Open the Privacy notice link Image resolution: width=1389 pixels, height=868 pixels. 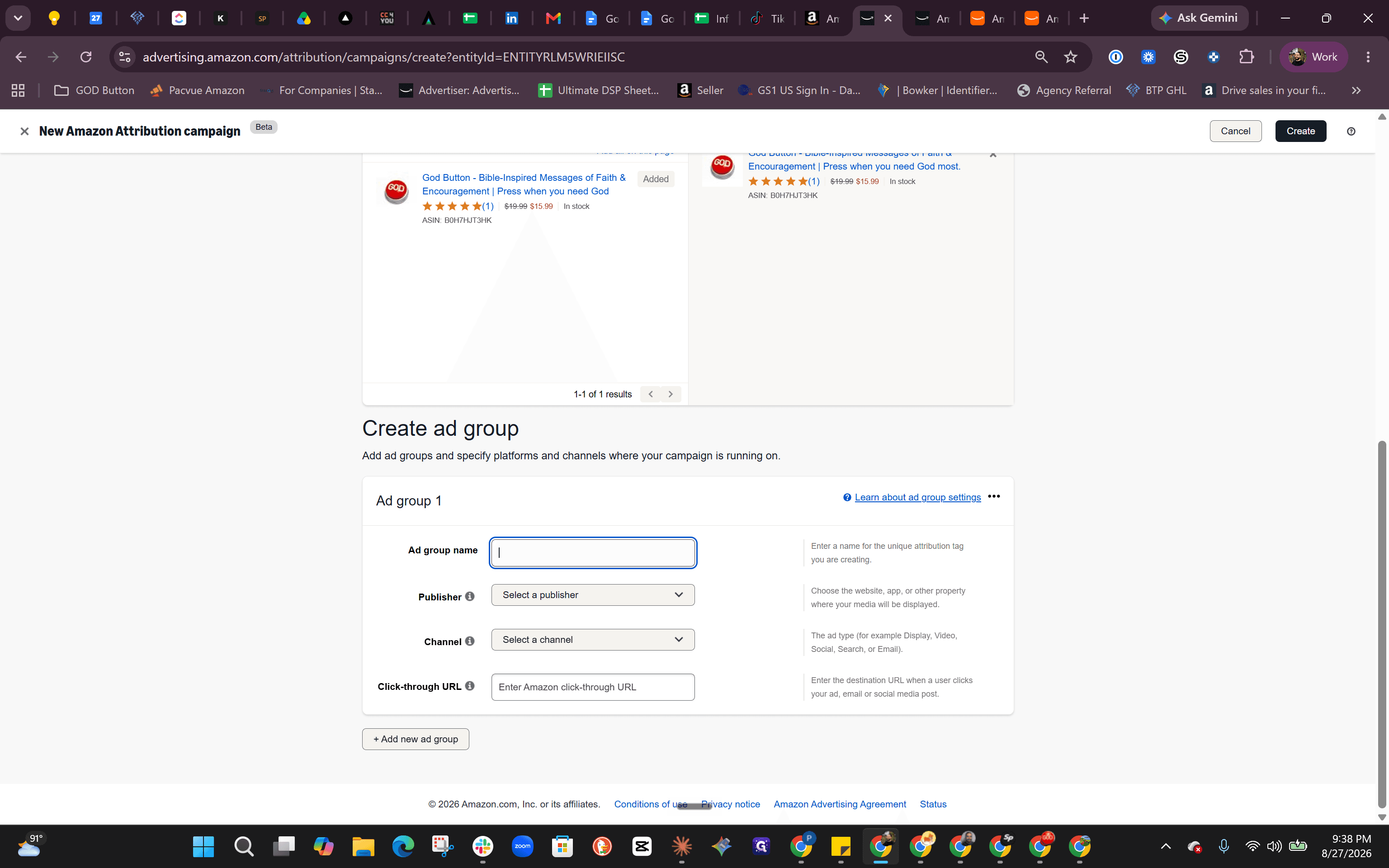[x=730, y=804]
